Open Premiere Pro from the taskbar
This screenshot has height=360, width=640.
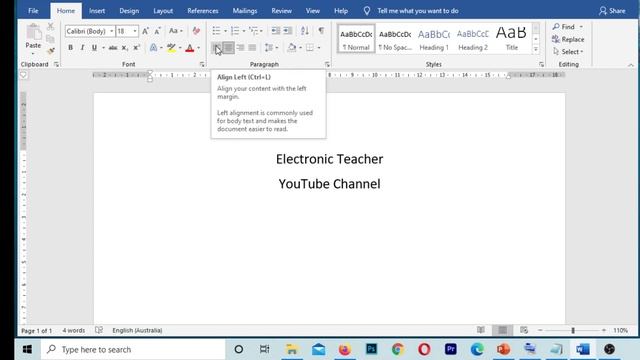(x=451, y=349)
